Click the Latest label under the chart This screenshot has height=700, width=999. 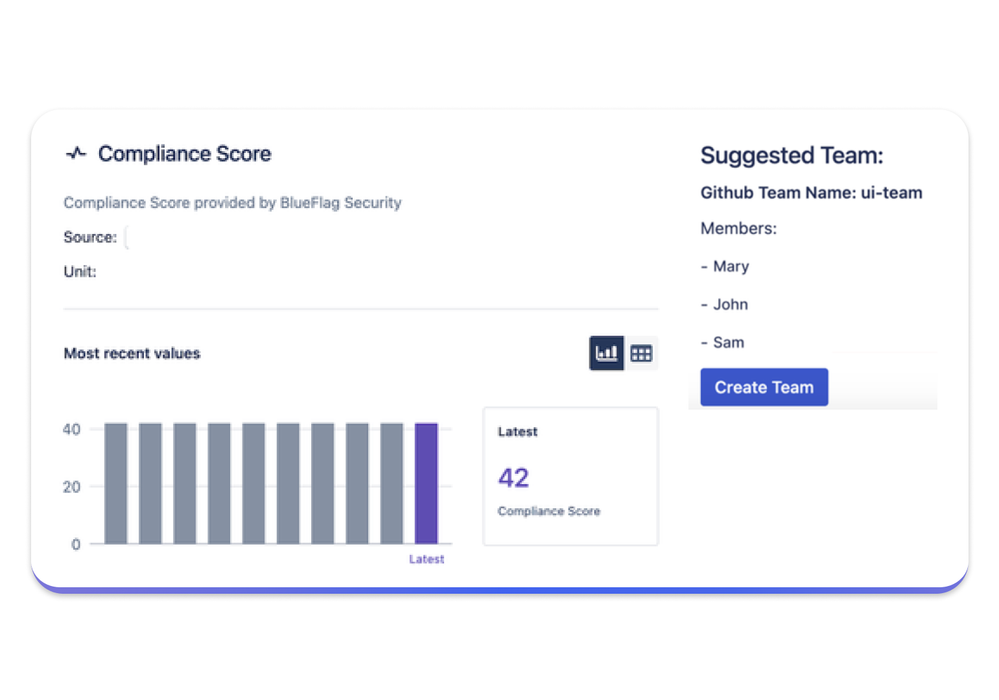(426, 559)
